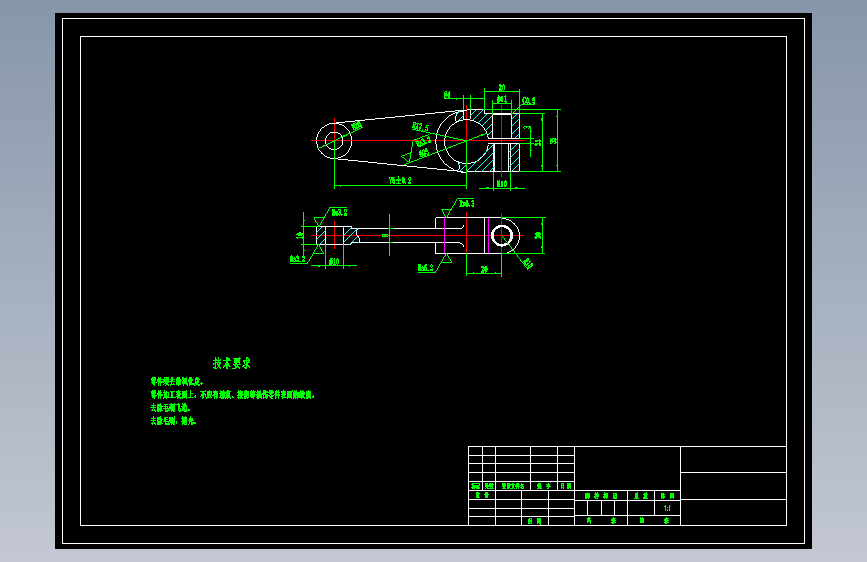Select the 技术要求 heading text
This screenshot has width=867, height=562.
[x=232, y=363]
